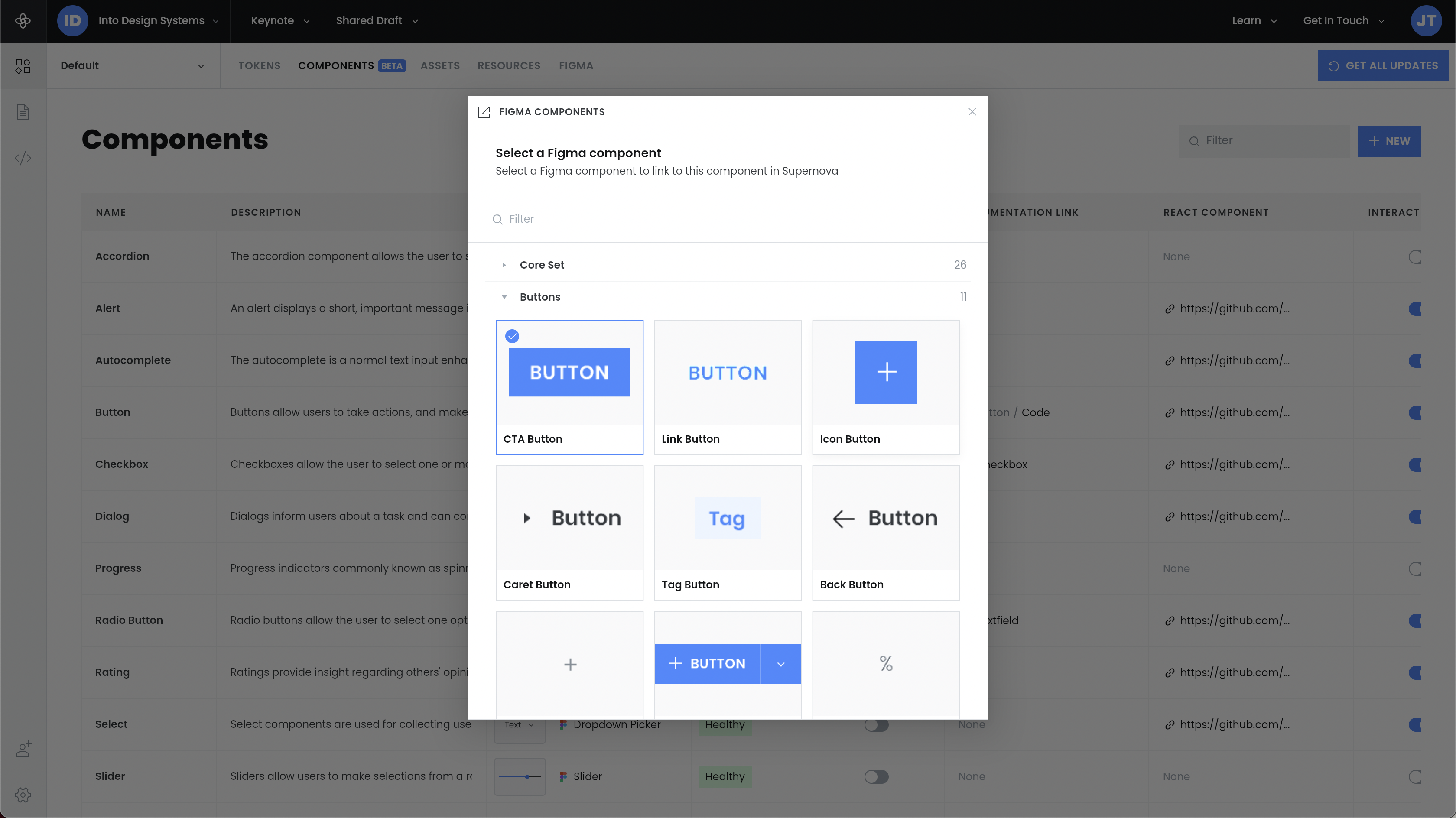Viewport: 1456px width, 818px height.
Task: Toggle the switch in the Slider row
Action: (x=876, y=777)
